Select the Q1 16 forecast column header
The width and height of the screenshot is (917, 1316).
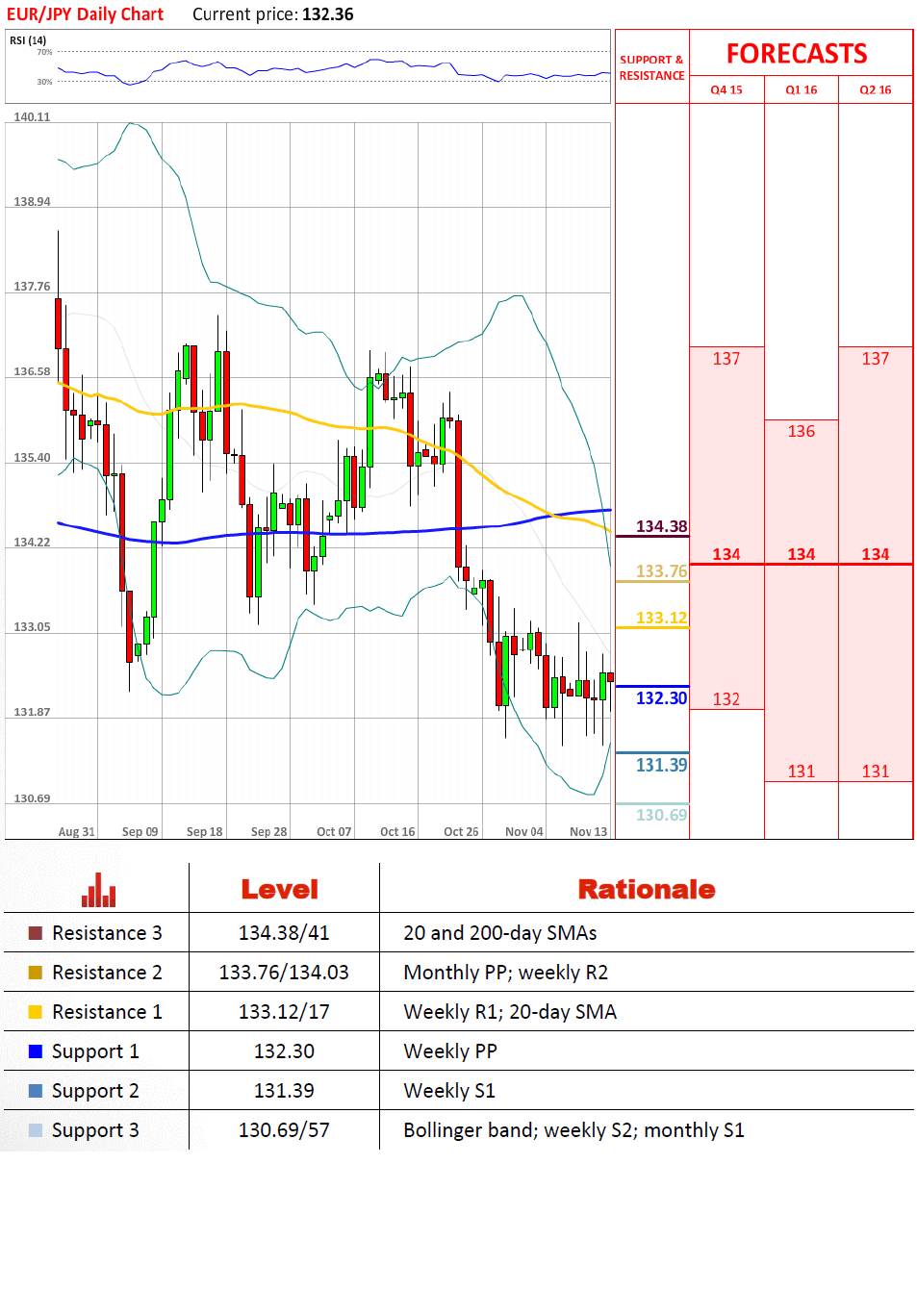[801, 90]
